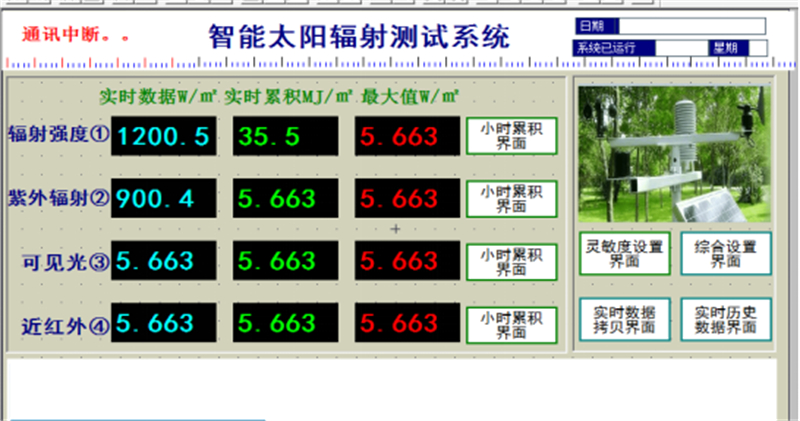Click the 实时数据W/㎡ column header
The width and height of the screenshot is (800, 421).
(158, 96)
